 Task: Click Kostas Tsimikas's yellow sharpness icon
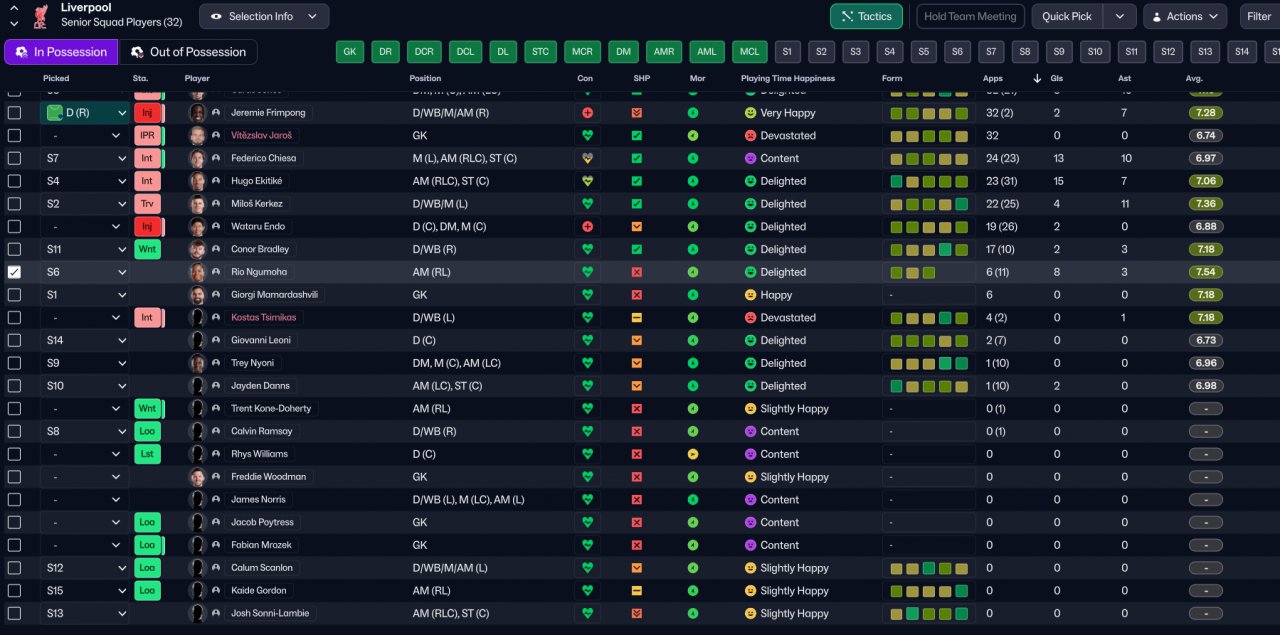coord(637,318)
